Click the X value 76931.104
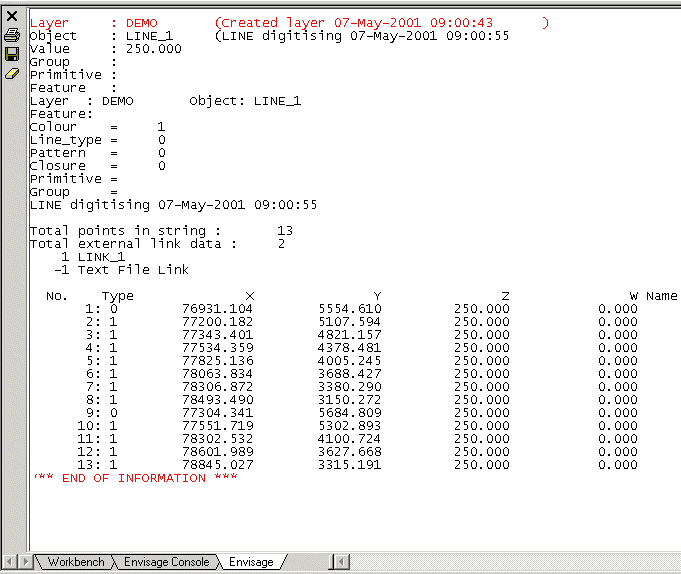The image size is (681, 574). click(x=217, y=309)
